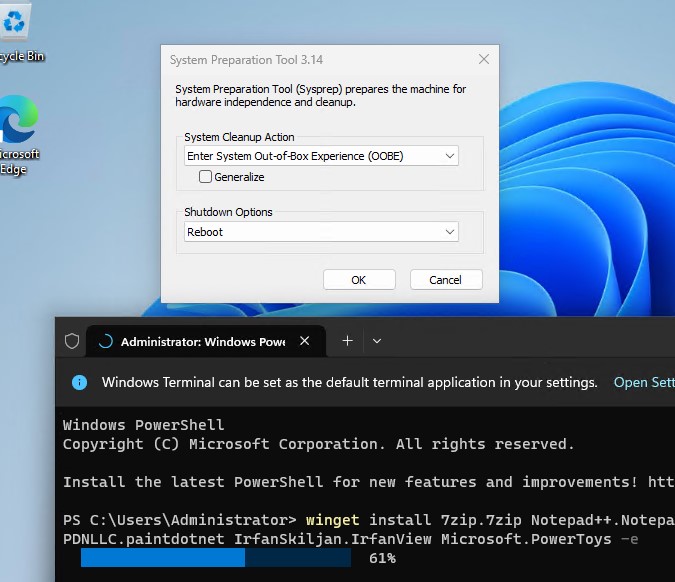Open the System Cleanup Action dropdown
Image resolution: width=675 pixels, height=582 pixels.
click(x=321, y=156)
